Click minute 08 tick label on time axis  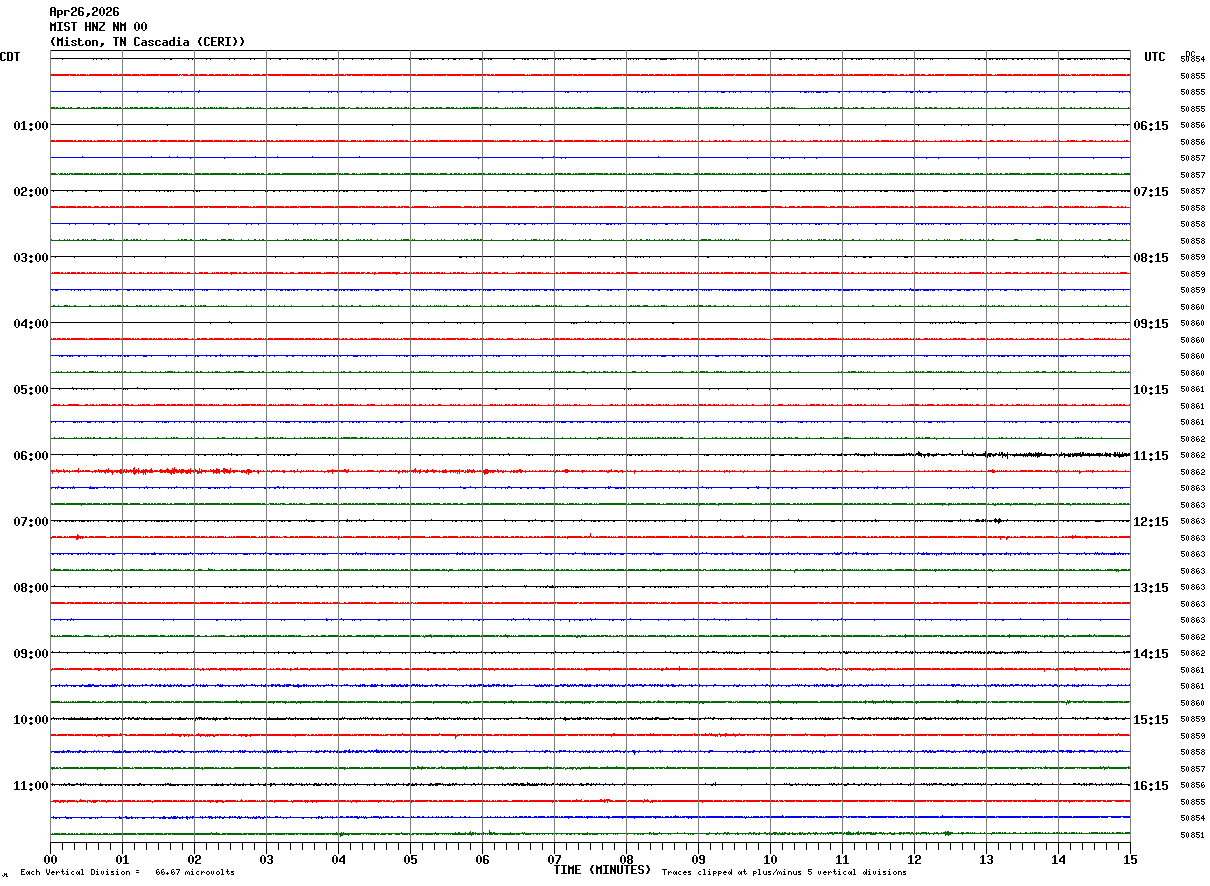click(626, 859)
